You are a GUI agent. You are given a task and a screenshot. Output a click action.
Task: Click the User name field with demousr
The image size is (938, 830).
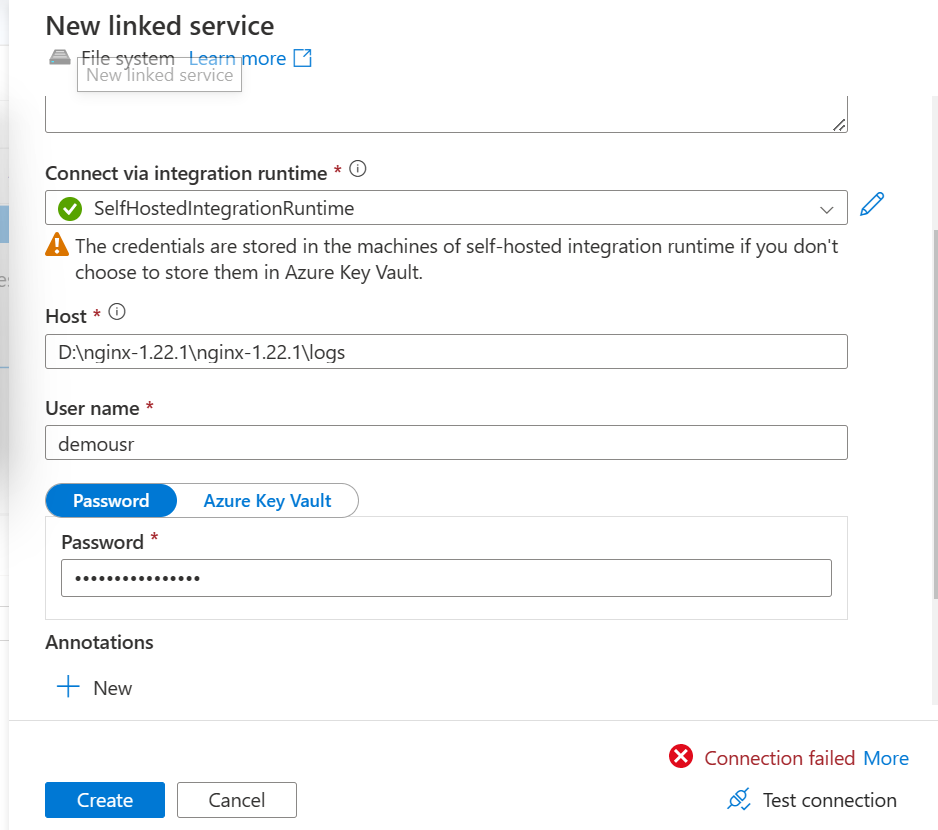pyautogui.click(x=446, y=443)
